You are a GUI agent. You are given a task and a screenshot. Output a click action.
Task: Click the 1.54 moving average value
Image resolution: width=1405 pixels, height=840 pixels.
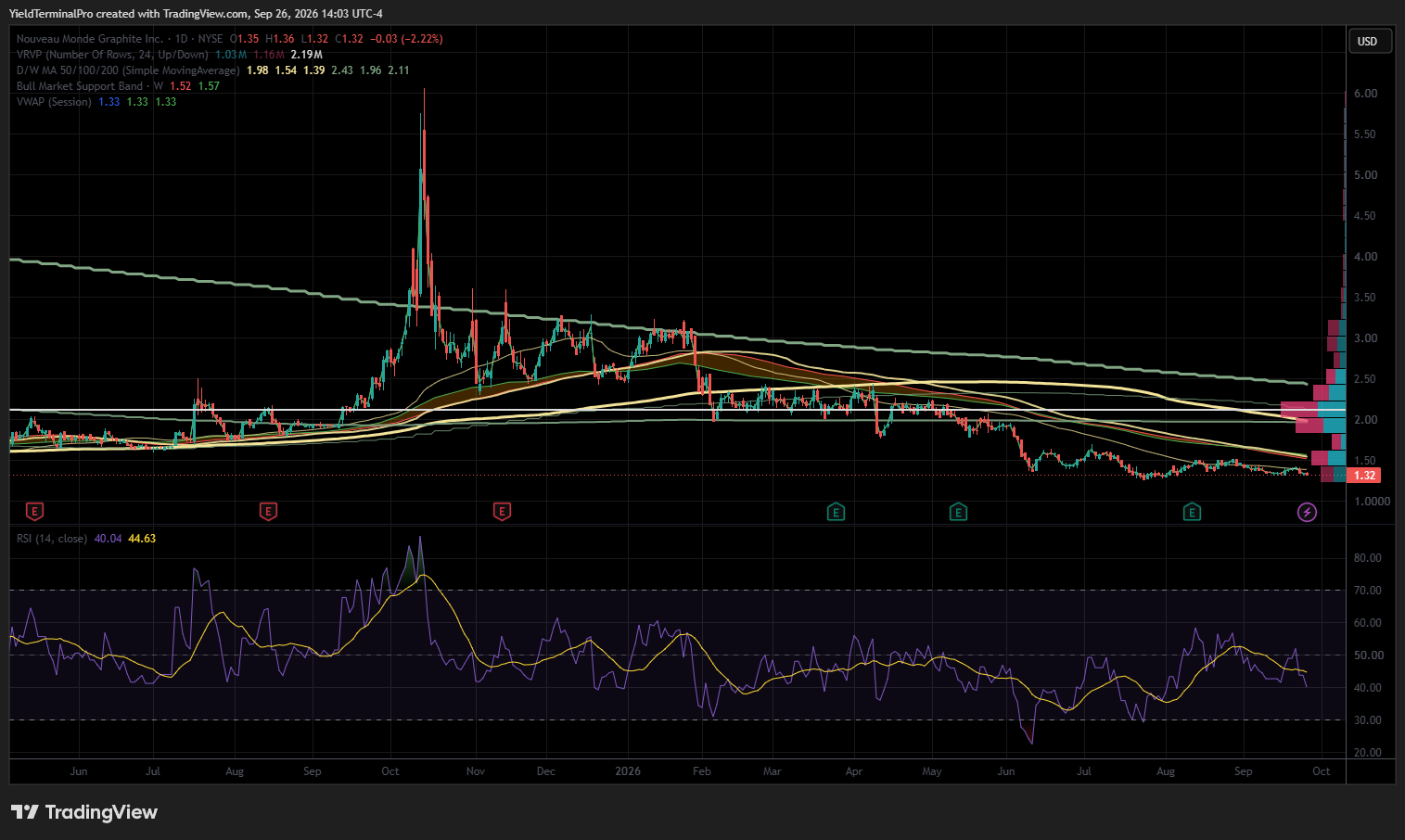click(286, 70)
